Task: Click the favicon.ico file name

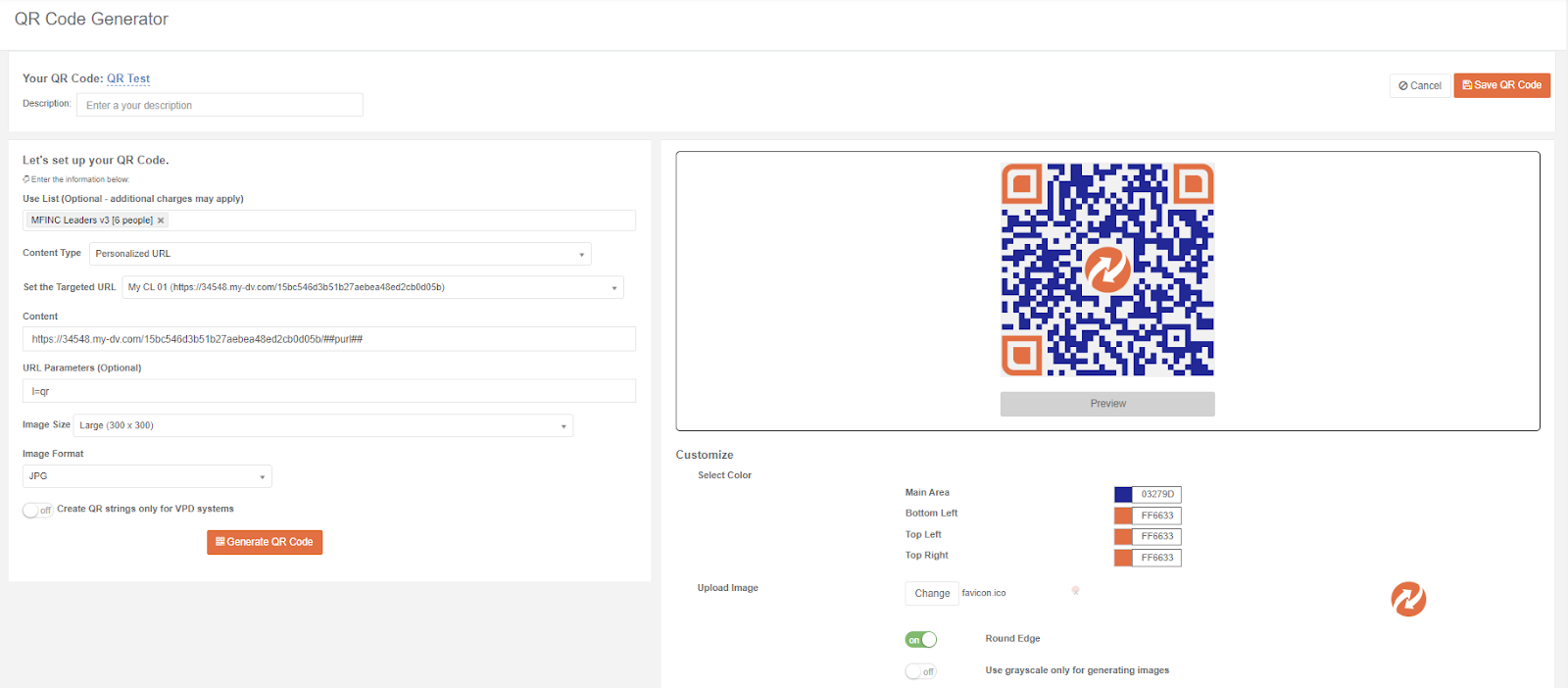Action: pos(984,593)
